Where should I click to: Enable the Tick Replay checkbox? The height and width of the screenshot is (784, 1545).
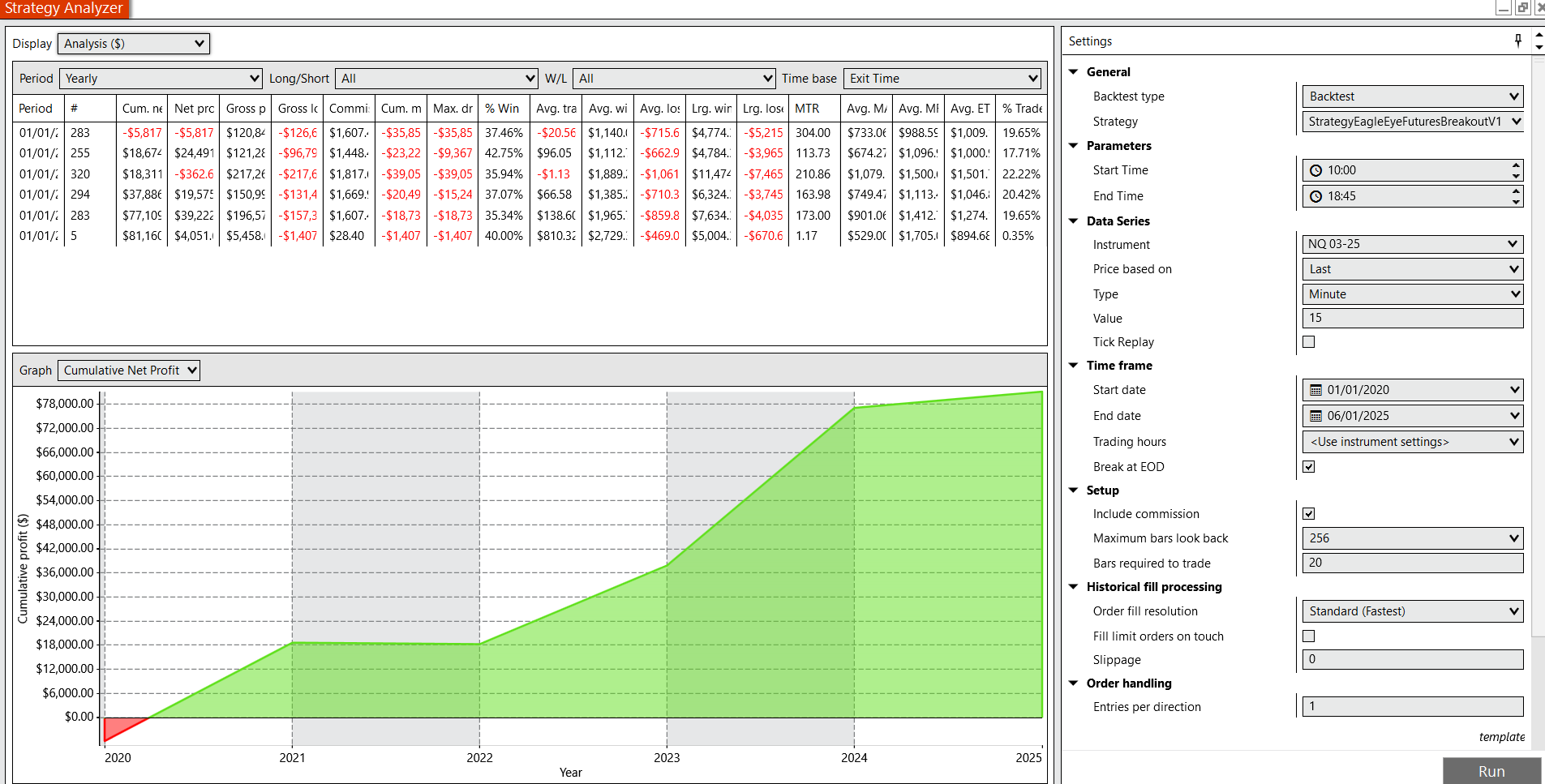tap(1308, 342)
